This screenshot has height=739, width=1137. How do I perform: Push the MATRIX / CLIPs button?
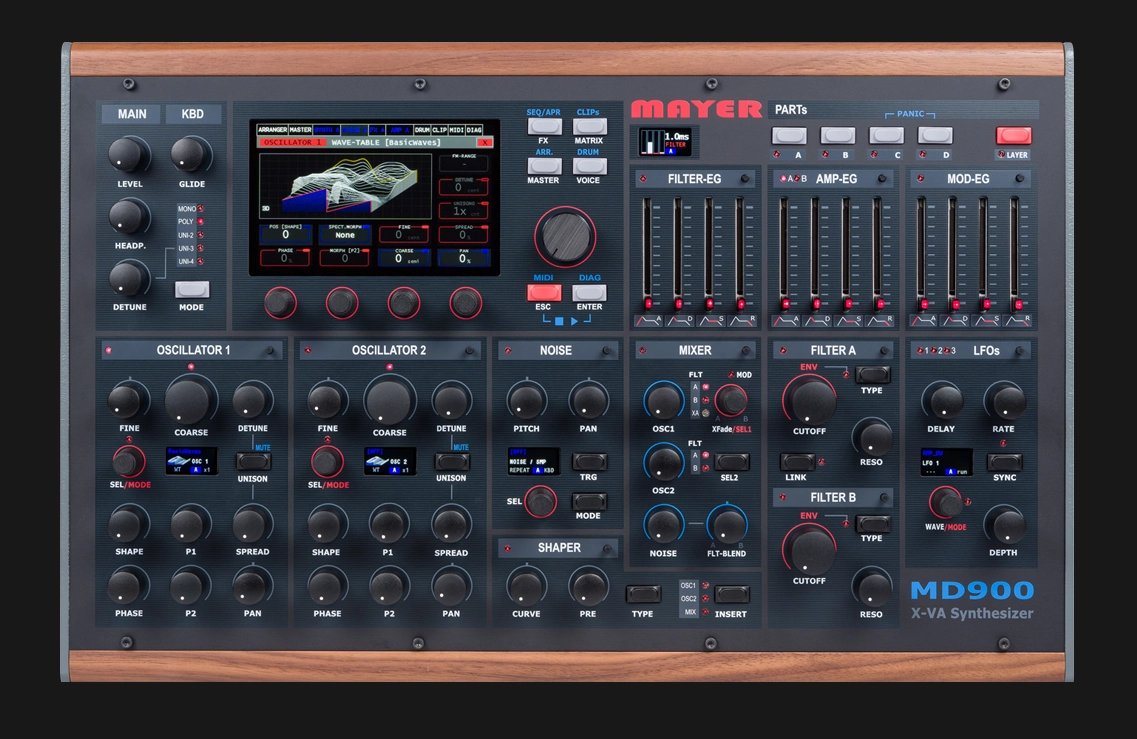[x=589, y=126]
